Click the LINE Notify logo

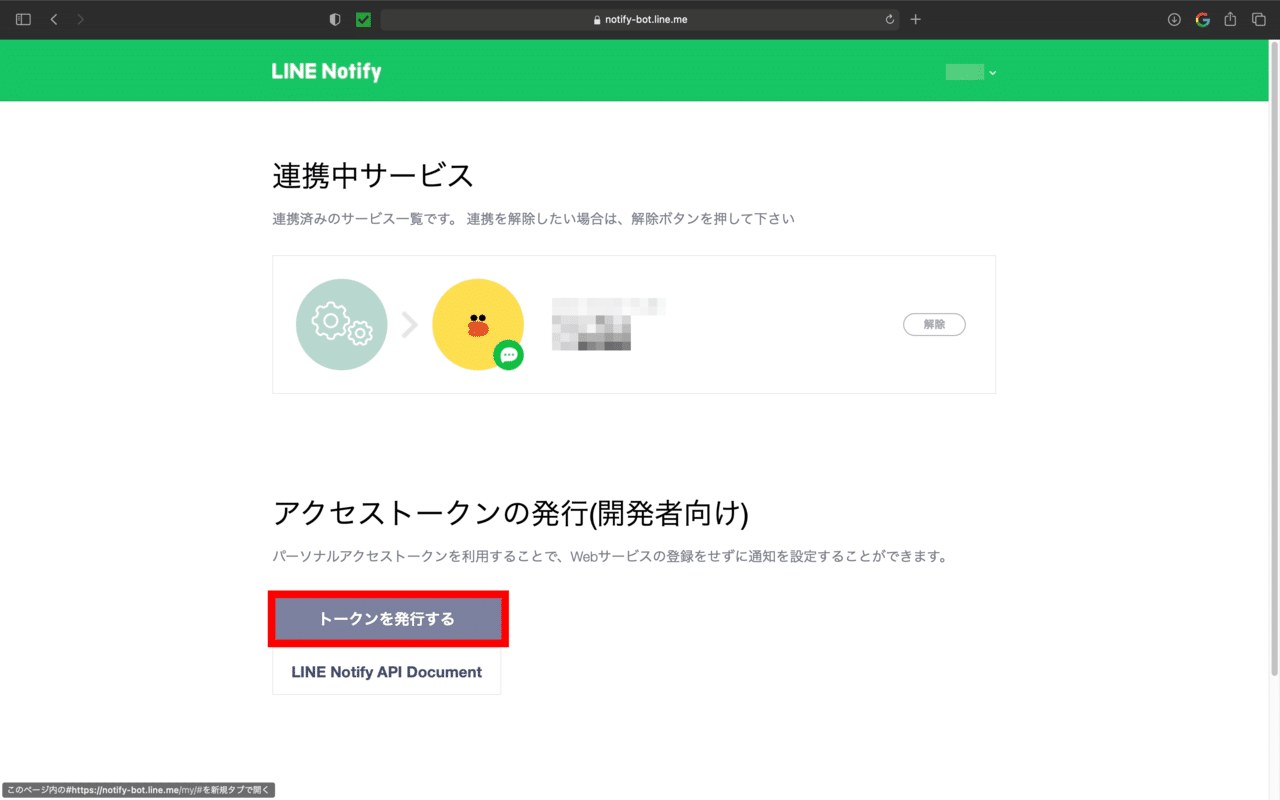tap(326, 71)
